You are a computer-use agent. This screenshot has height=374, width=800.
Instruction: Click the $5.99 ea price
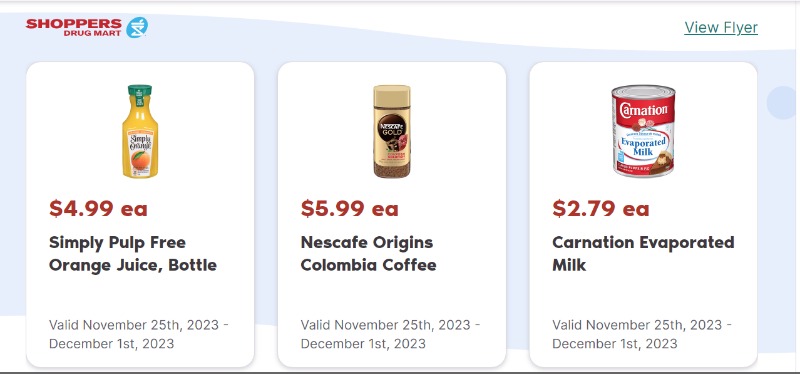pos(349,208)
